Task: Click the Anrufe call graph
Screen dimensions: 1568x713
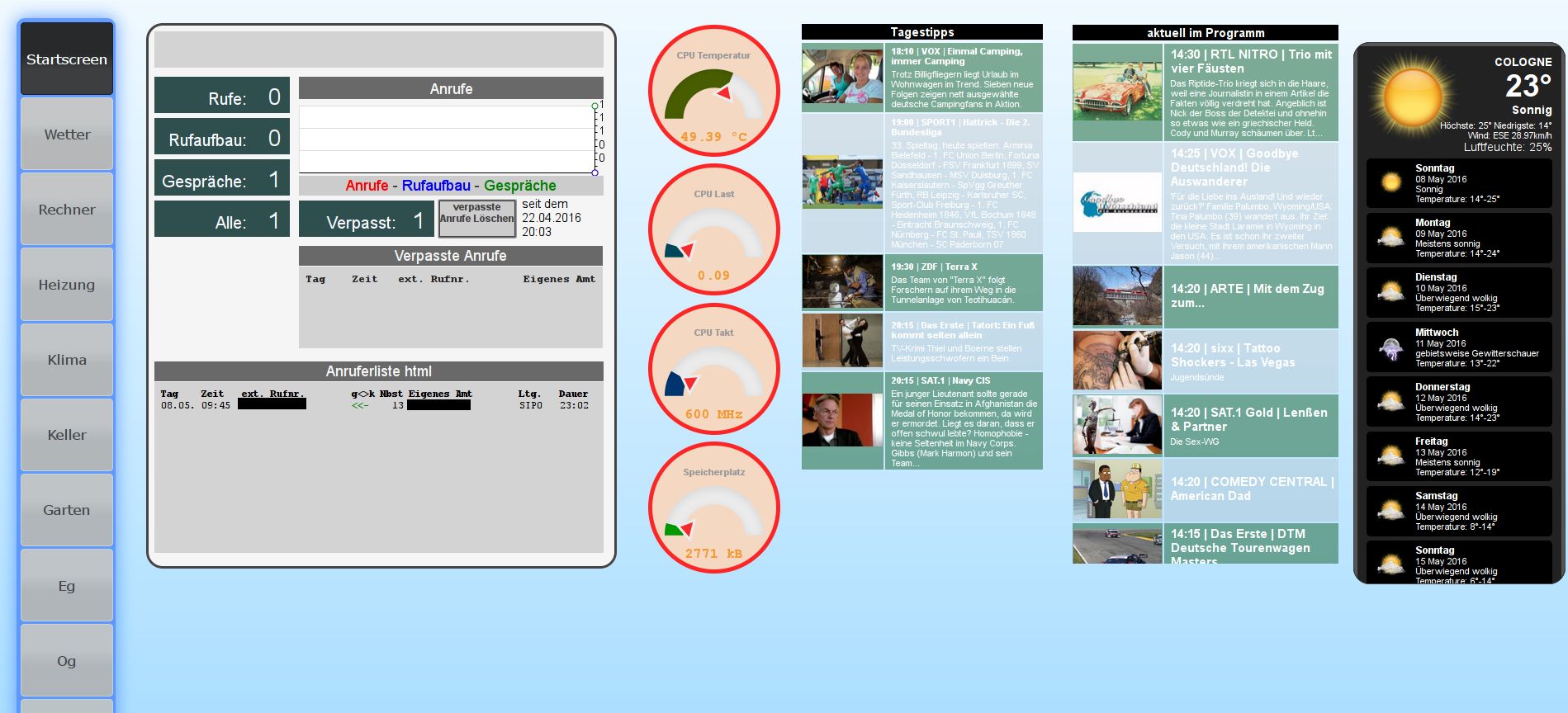Action: tap(451, 139)
